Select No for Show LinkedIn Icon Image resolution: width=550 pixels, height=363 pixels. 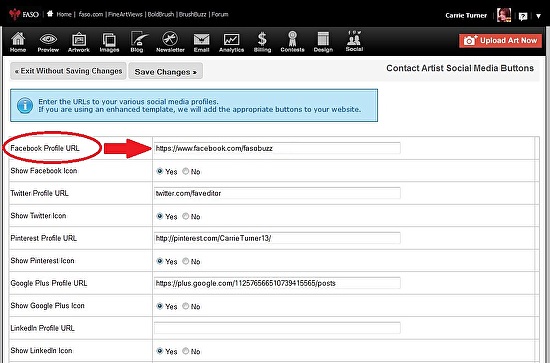[186, 351]
